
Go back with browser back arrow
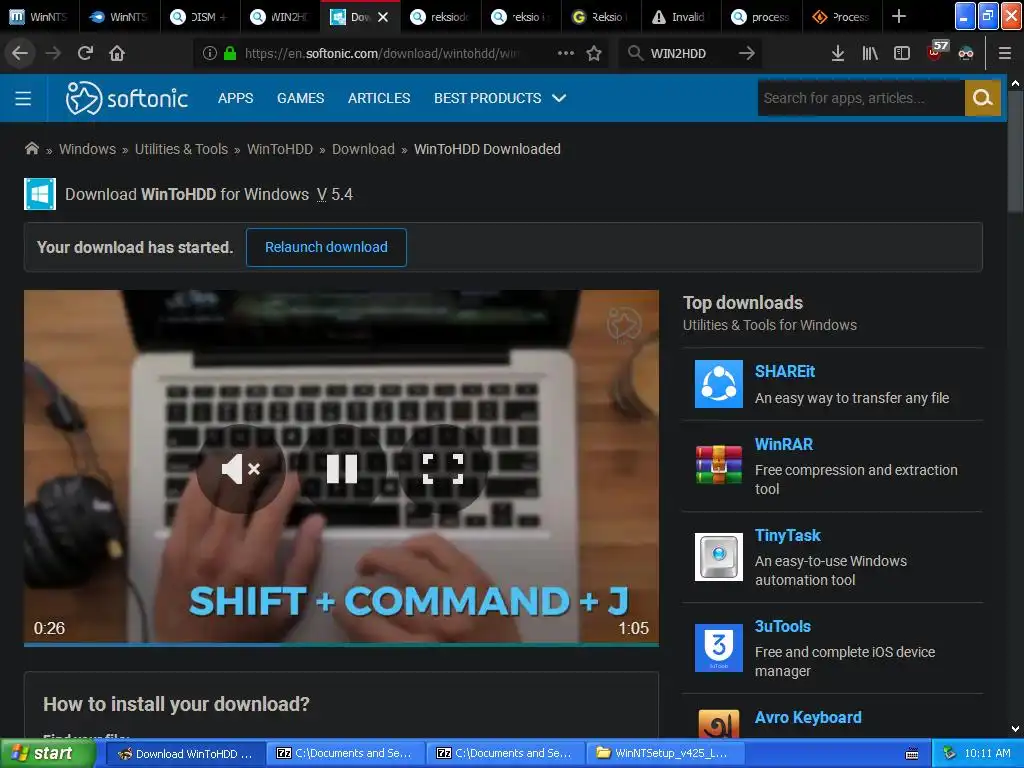point(20,53)
